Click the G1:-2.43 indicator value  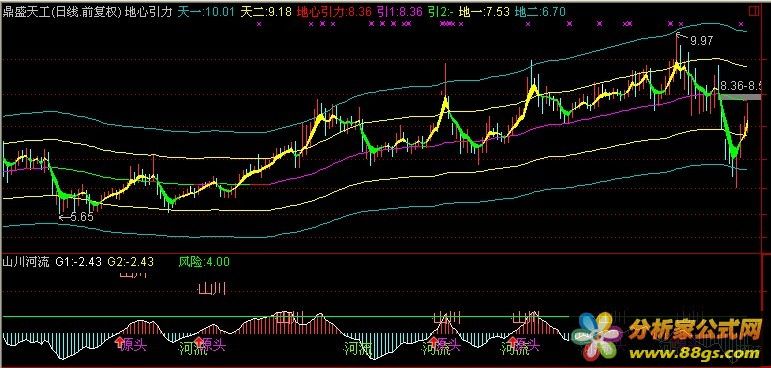pos(79,262)
